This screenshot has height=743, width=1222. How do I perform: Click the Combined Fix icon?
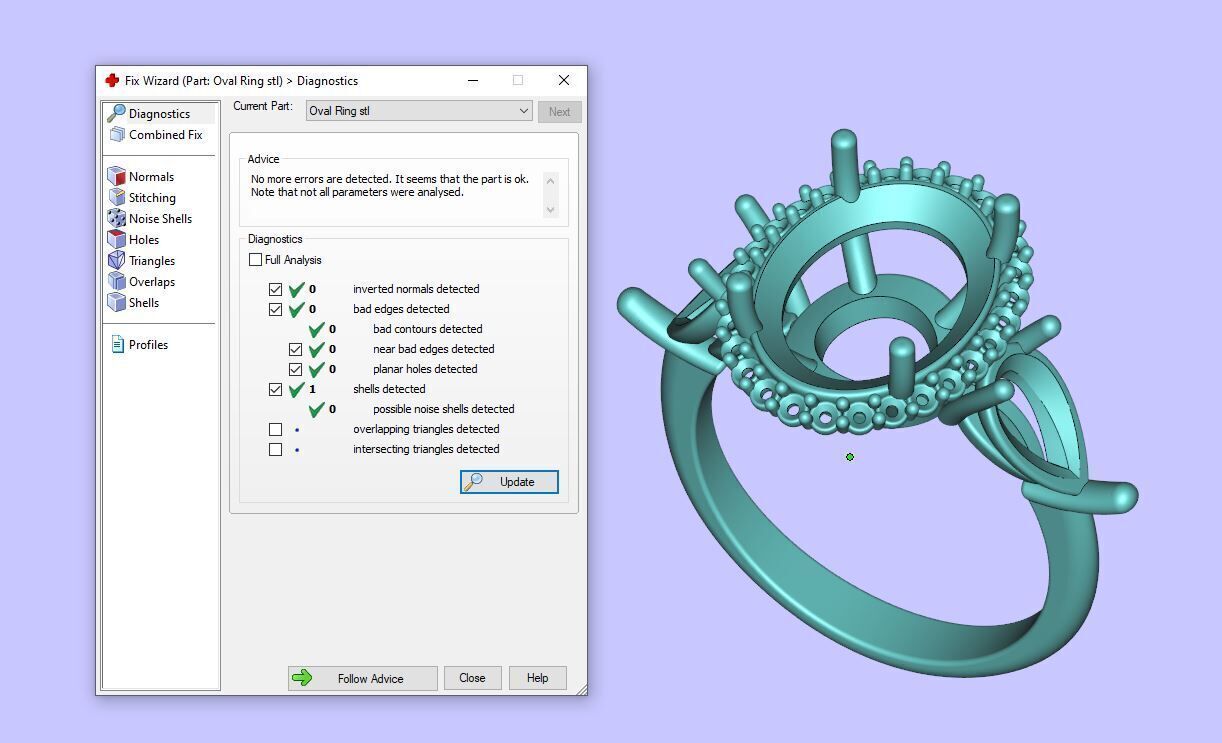coord(117,134)
